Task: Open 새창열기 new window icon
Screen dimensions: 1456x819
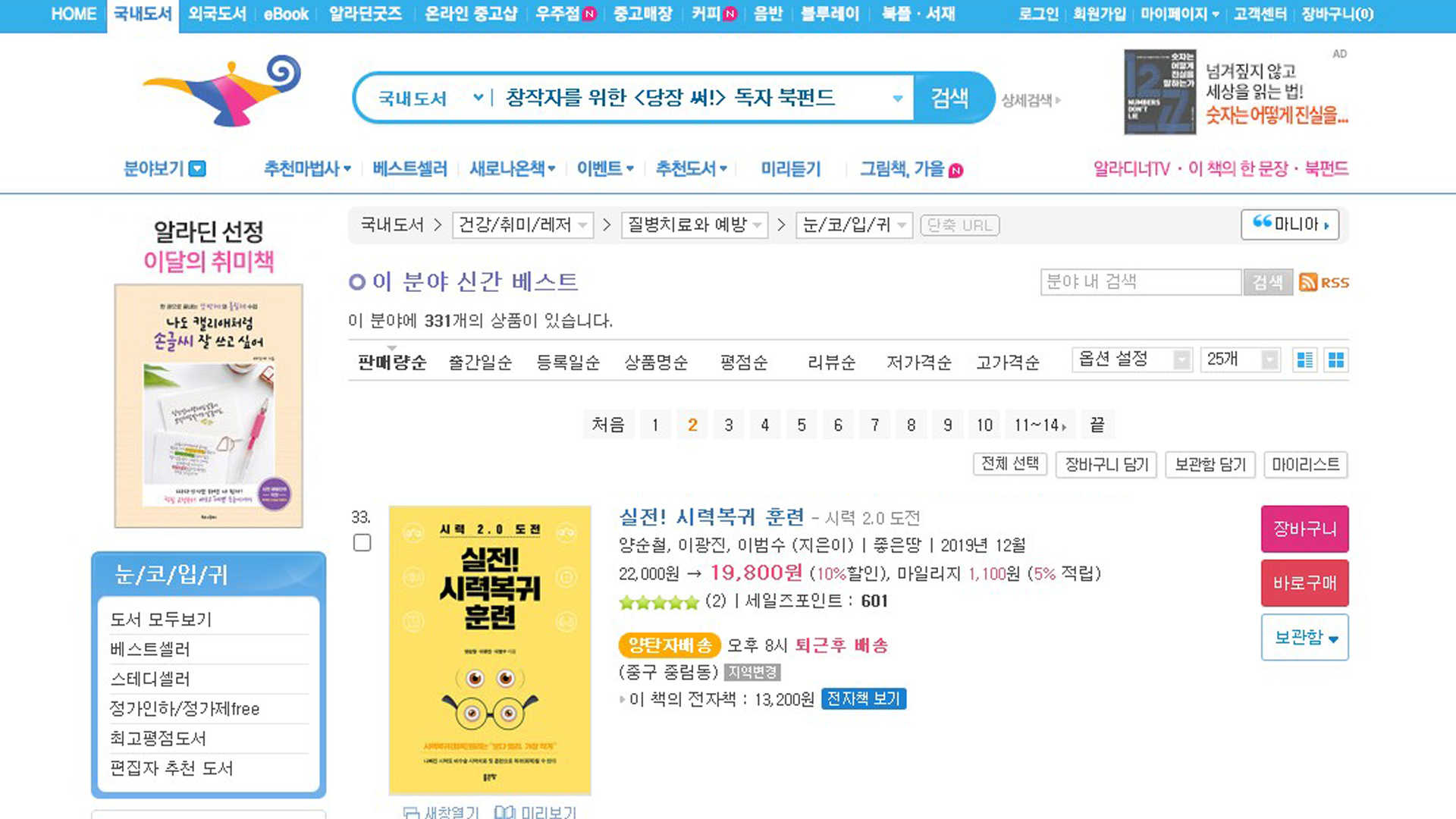Action: tap(412, 811)
